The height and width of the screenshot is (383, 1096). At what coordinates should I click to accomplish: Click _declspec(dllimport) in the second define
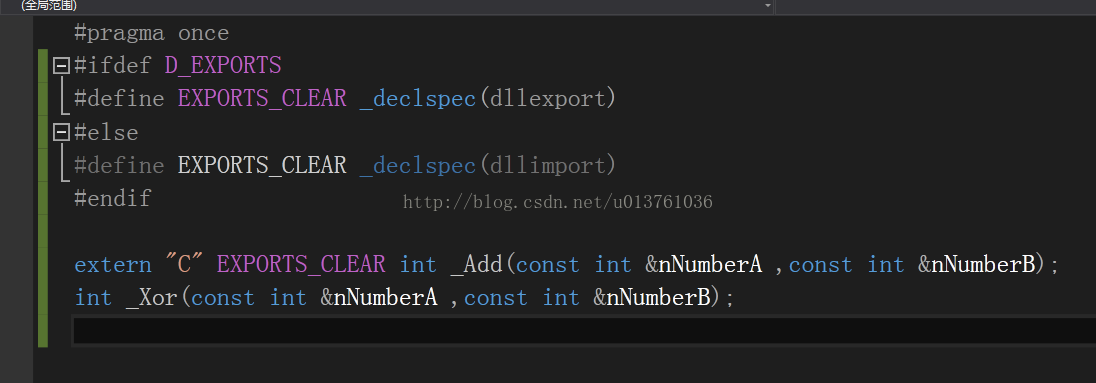(x=488, y=166)
